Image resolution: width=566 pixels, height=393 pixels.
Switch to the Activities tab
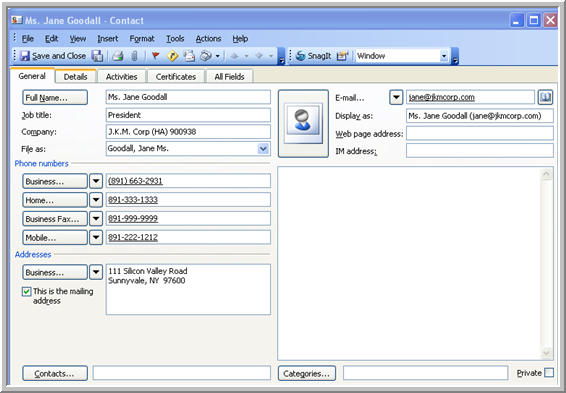pos(121,77)
